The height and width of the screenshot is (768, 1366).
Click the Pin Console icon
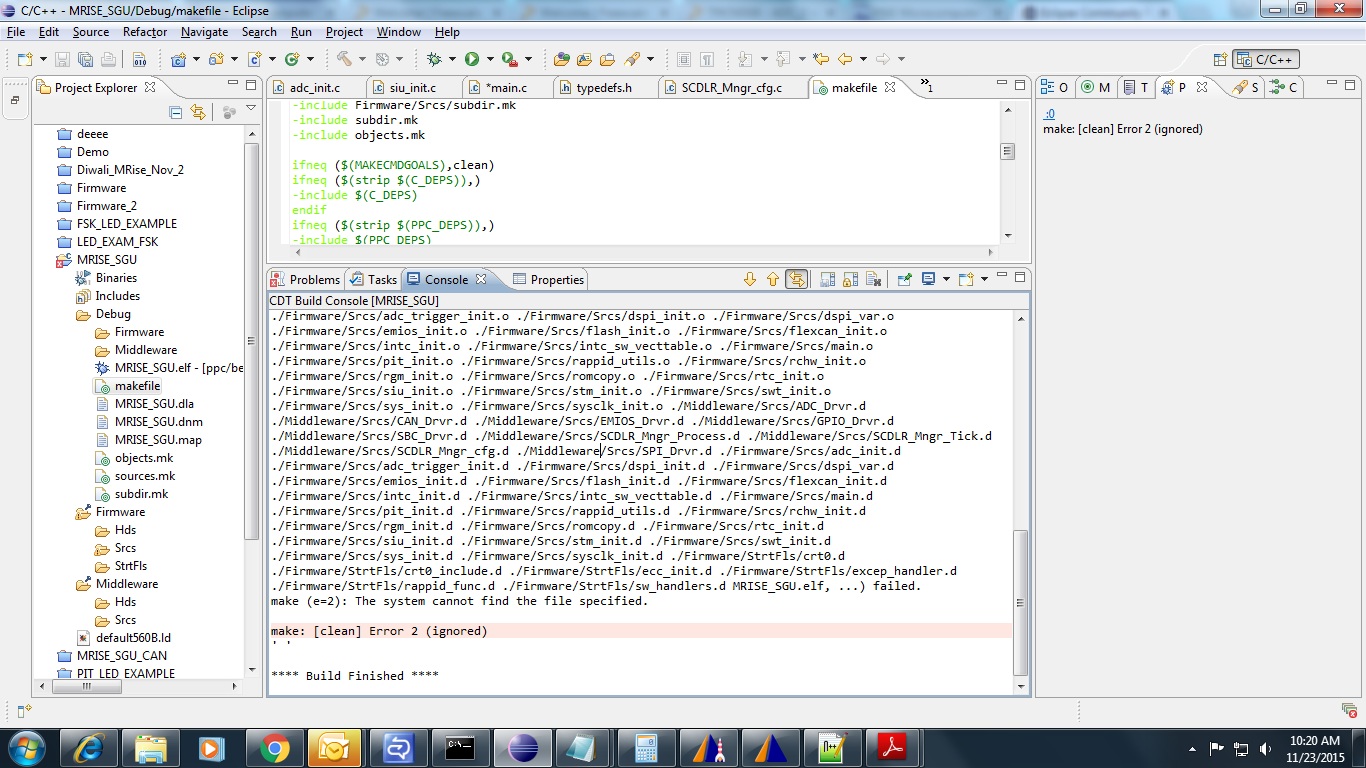point(904,280)
